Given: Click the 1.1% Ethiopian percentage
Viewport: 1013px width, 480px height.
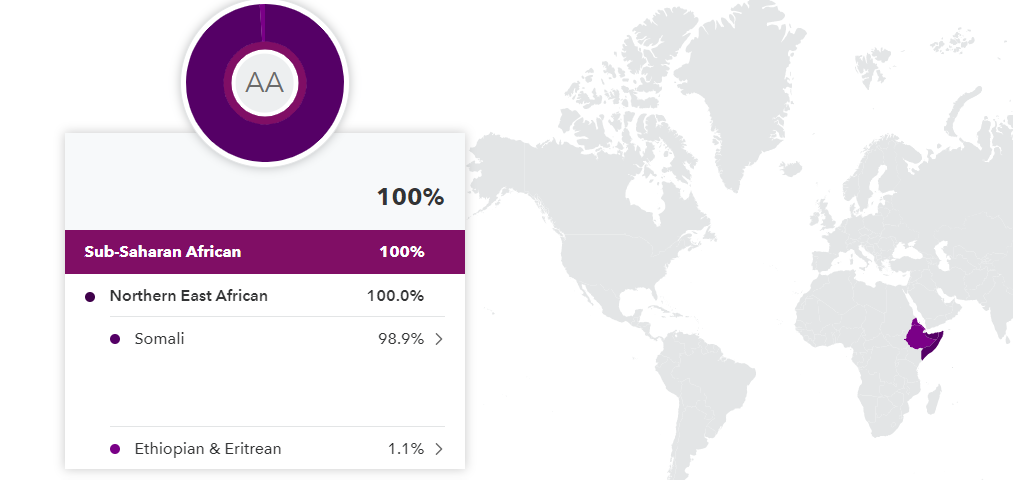Looking at the screenshot, I should click(406, 448).
